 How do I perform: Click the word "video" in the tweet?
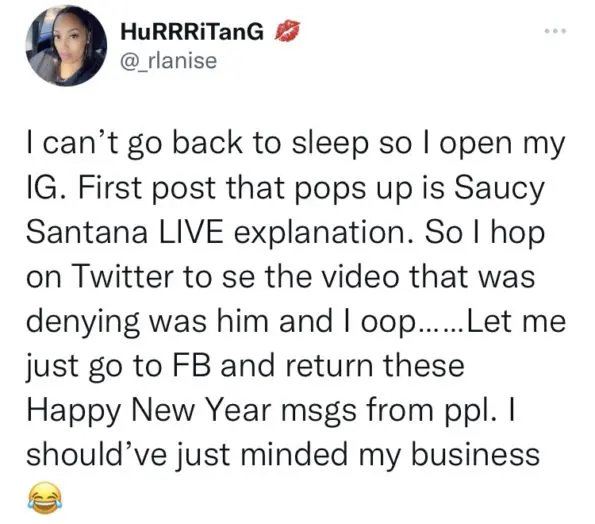tap(361, 277)
